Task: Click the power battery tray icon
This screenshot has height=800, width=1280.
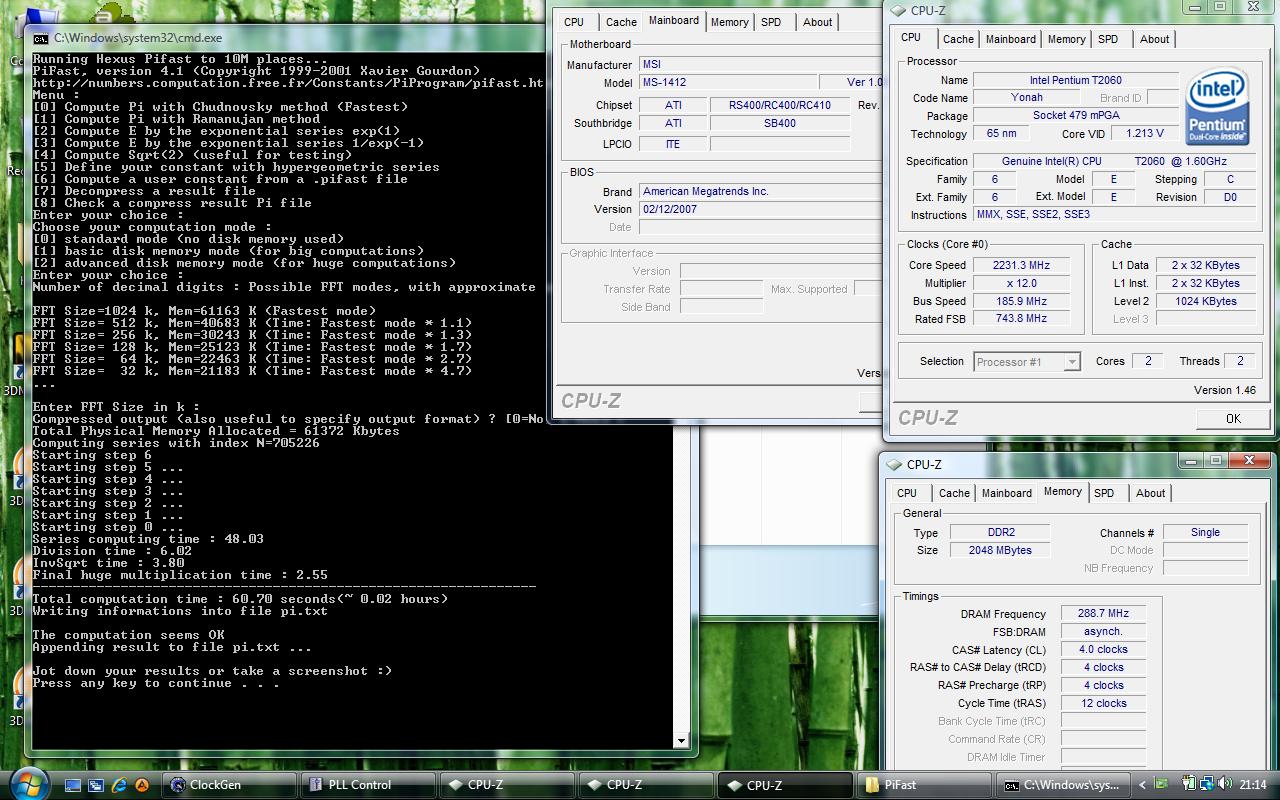Action: click(x=1189, y=783)
